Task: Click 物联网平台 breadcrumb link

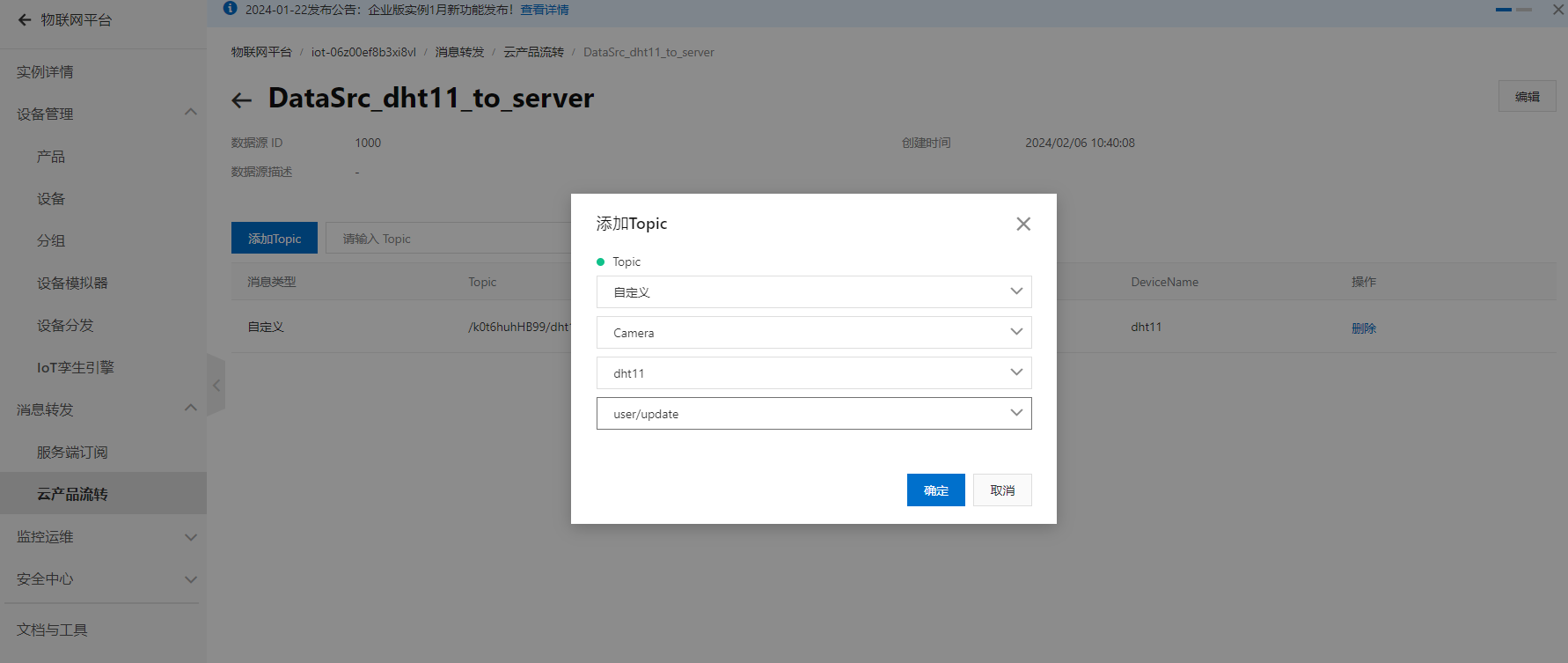Action: pyautogui.click(x=261, y=52)
